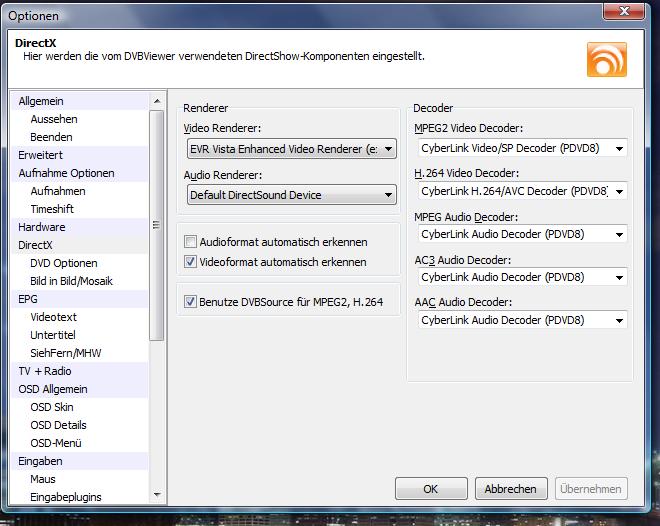Open the Beenden settings page
The height and width of the screenshot is (526, 660).
coord(51,137)
